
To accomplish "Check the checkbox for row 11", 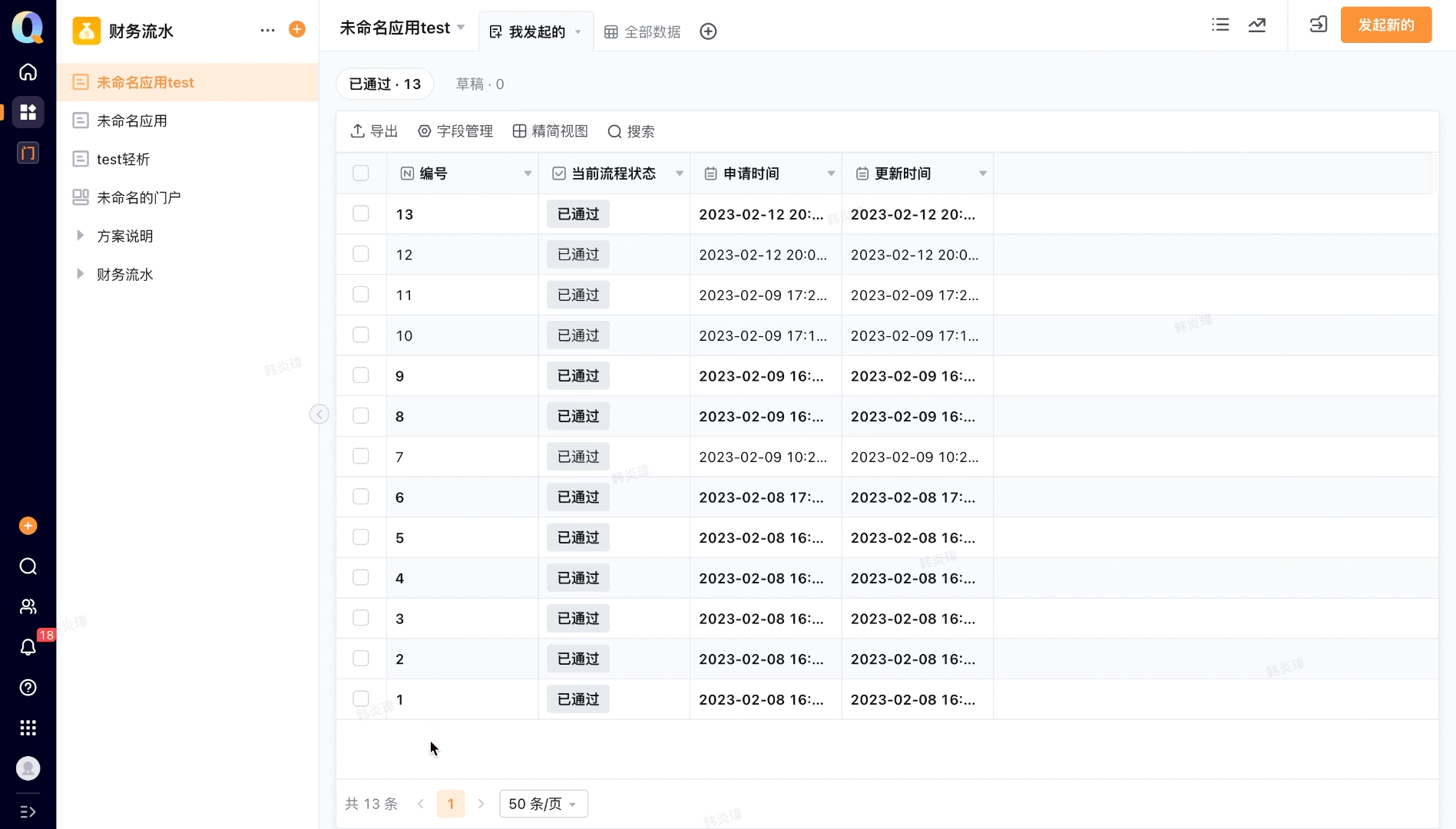I will [361, 295].
